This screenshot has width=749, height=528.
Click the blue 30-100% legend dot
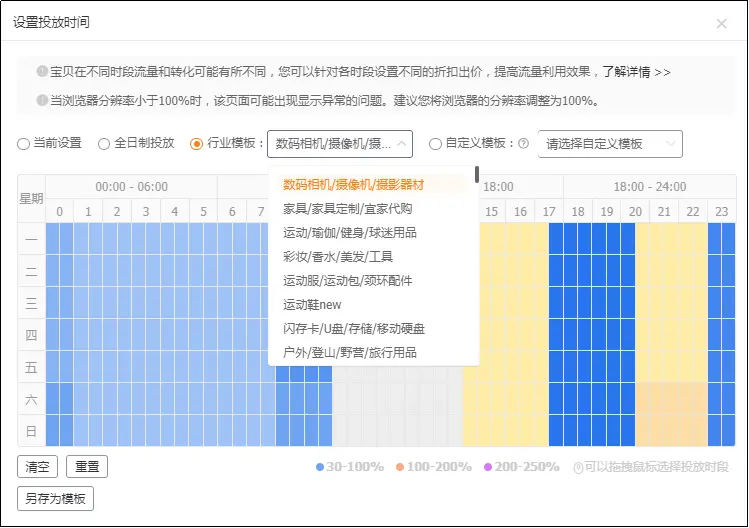click(320, 467)
